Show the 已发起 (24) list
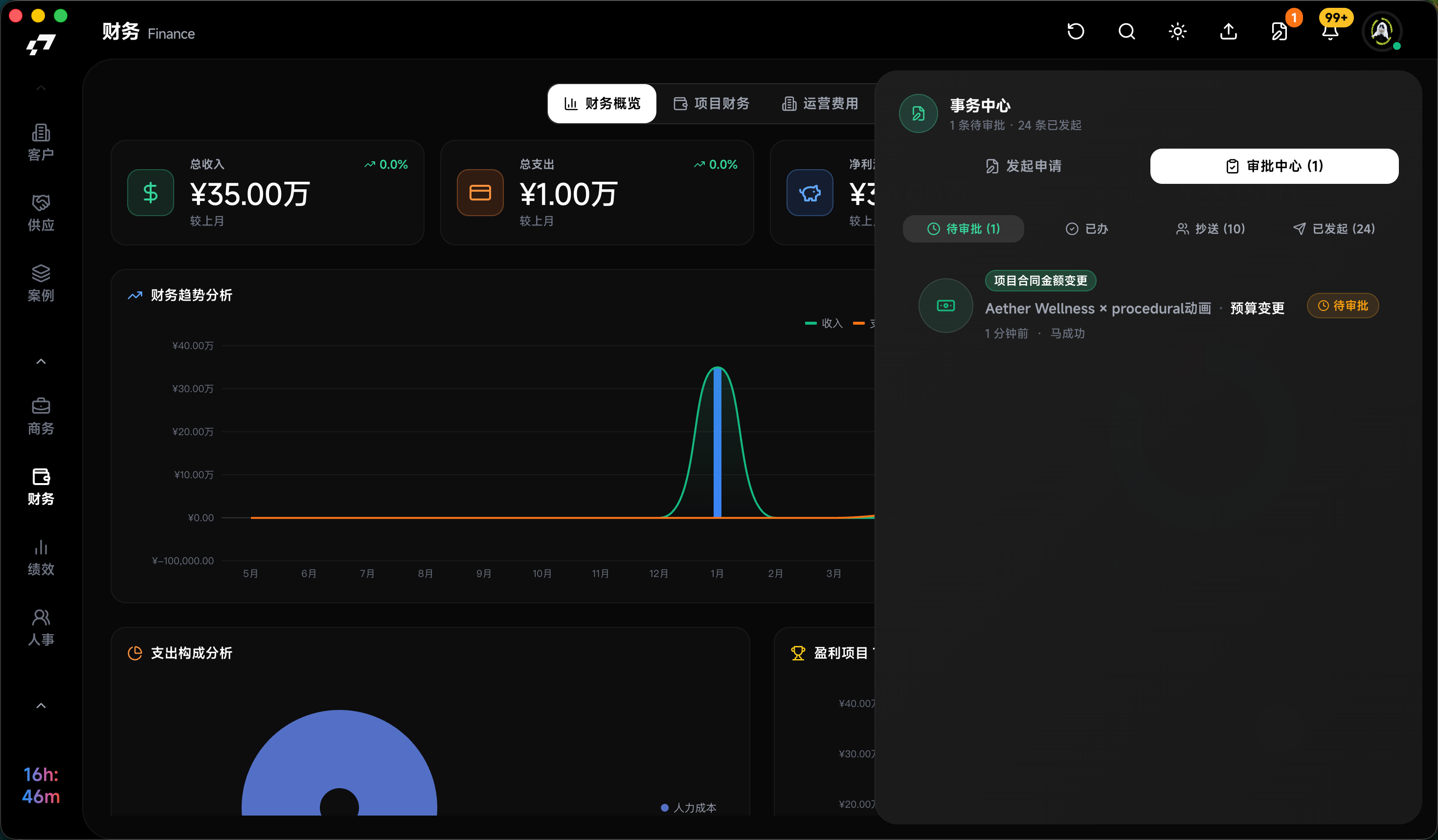 click(1333, 229)
